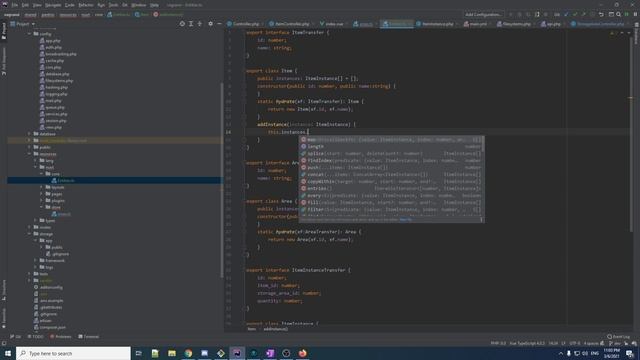
Task: Click Collapse All icon in Project panel
Action: point(200,24)
